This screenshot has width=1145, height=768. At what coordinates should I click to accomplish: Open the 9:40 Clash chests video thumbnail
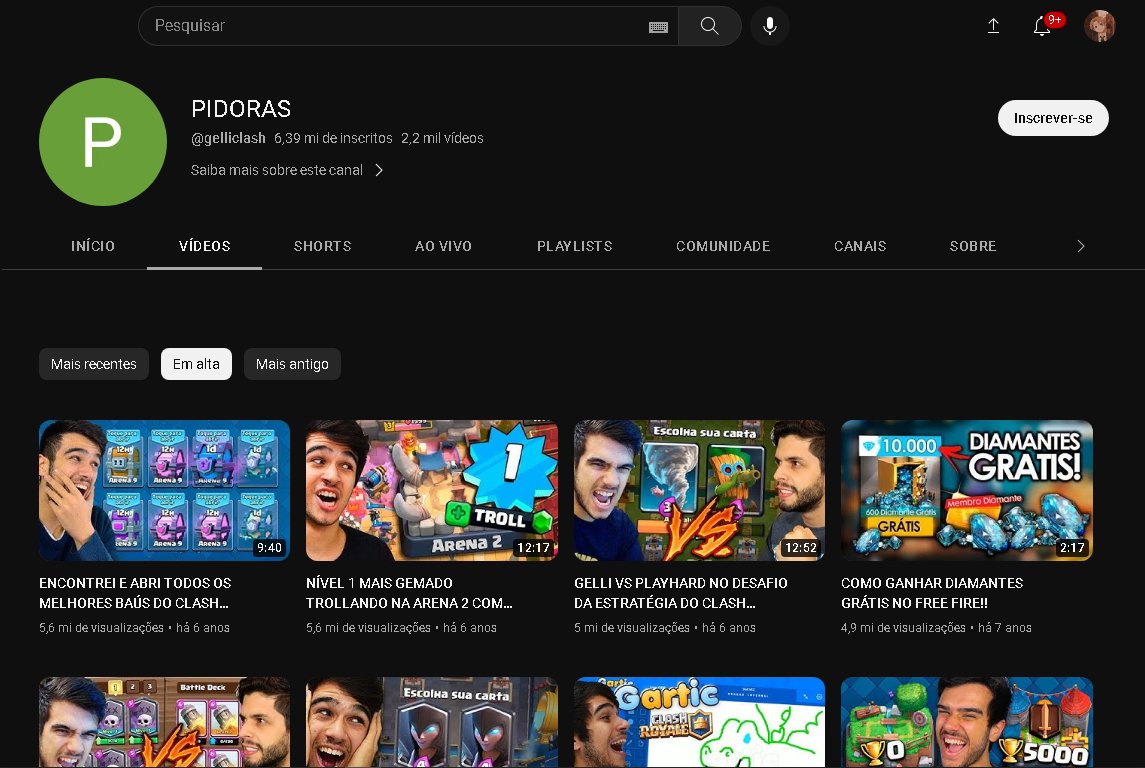(164, 491)
